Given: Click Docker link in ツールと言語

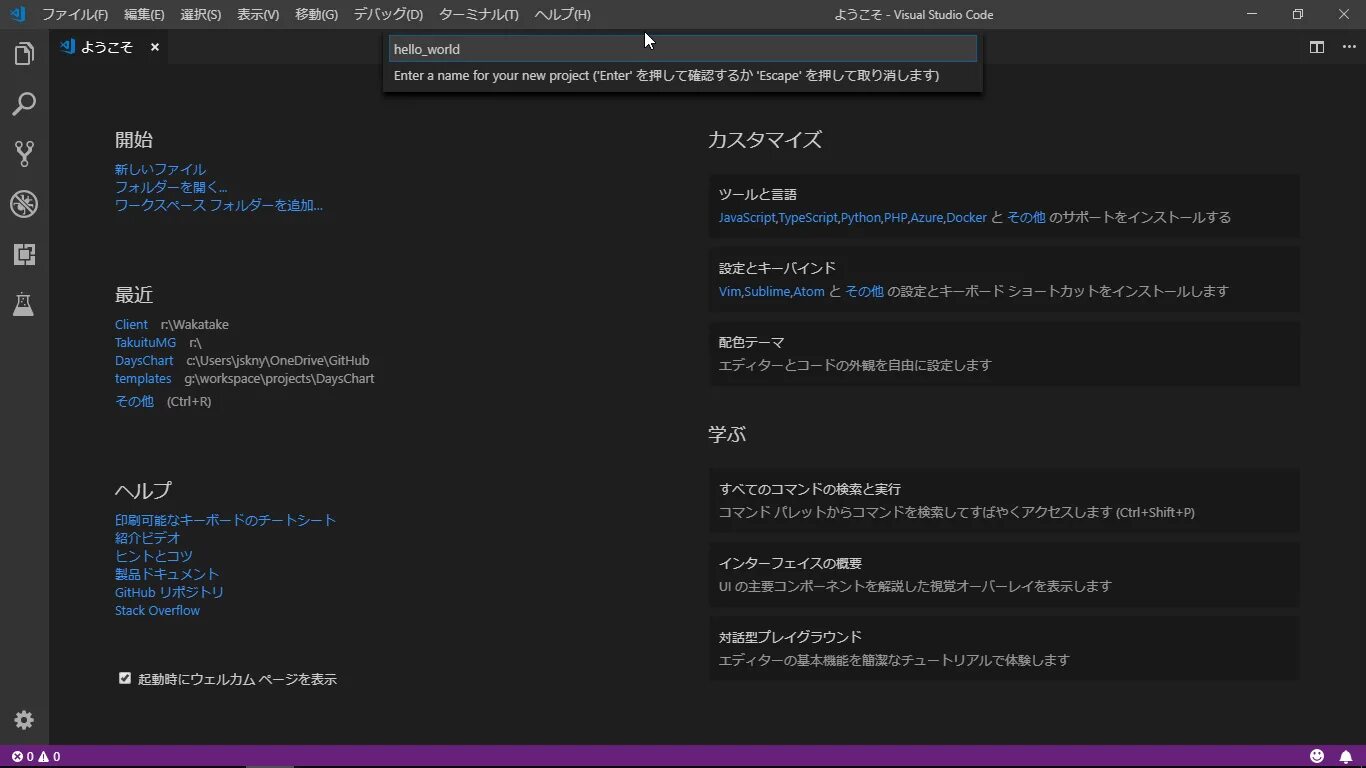Looking at the screenshot, I should (x=967, y=217).
